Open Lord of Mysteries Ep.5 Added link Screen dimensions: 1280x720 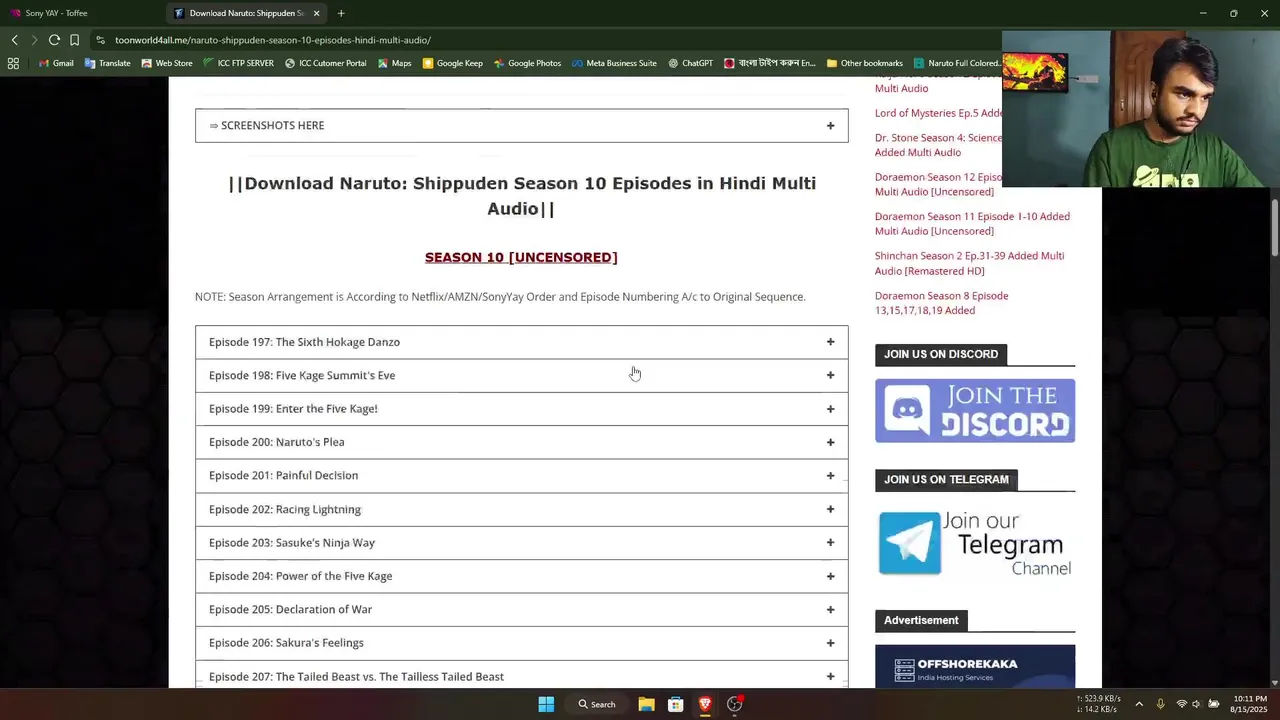[x=938, y=113]
